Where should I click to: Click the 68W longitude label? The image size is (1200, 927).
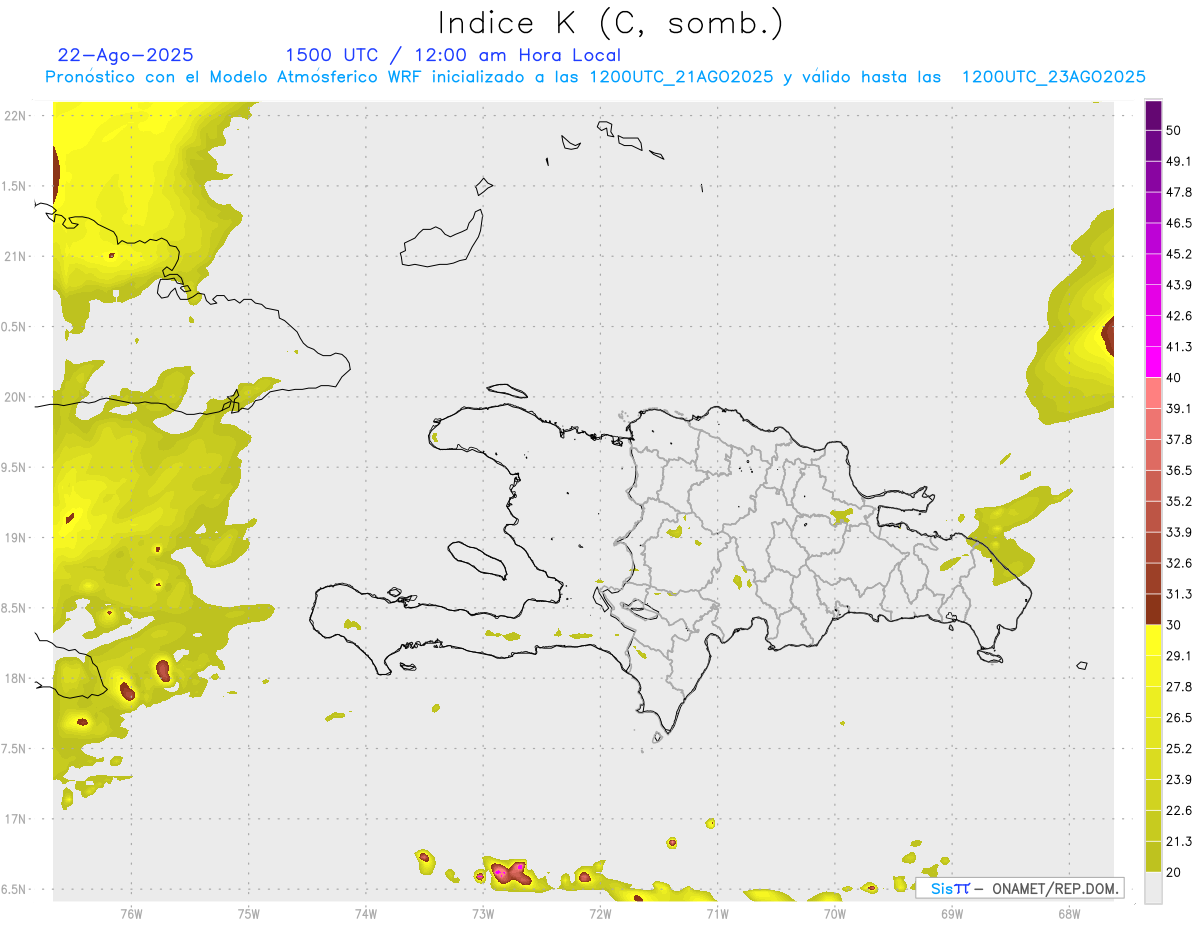1069,913
